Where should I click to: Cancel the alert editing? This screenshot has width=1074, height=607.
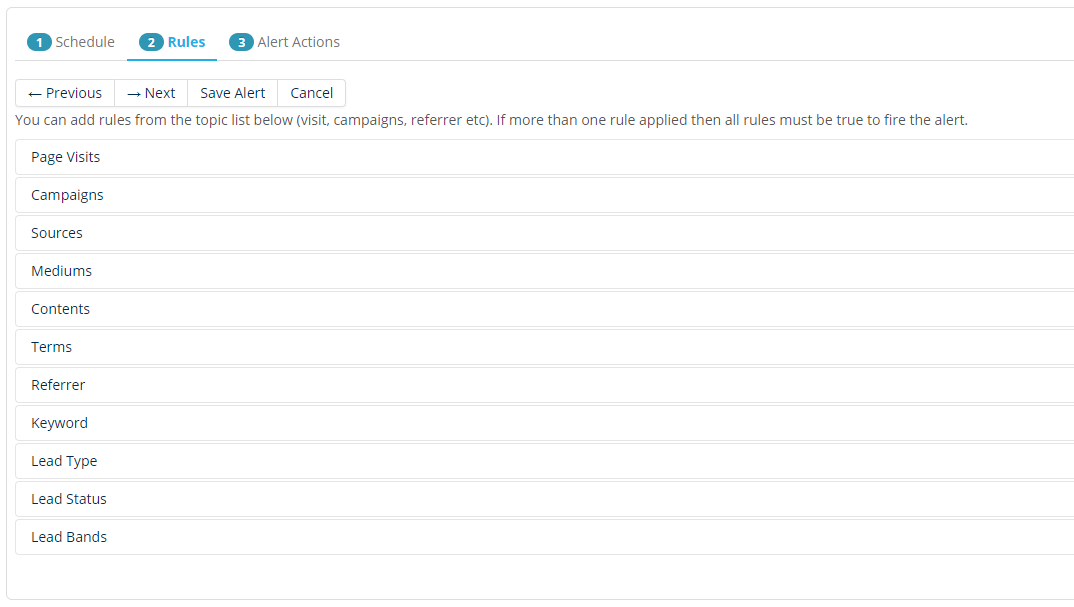point(311,93)
